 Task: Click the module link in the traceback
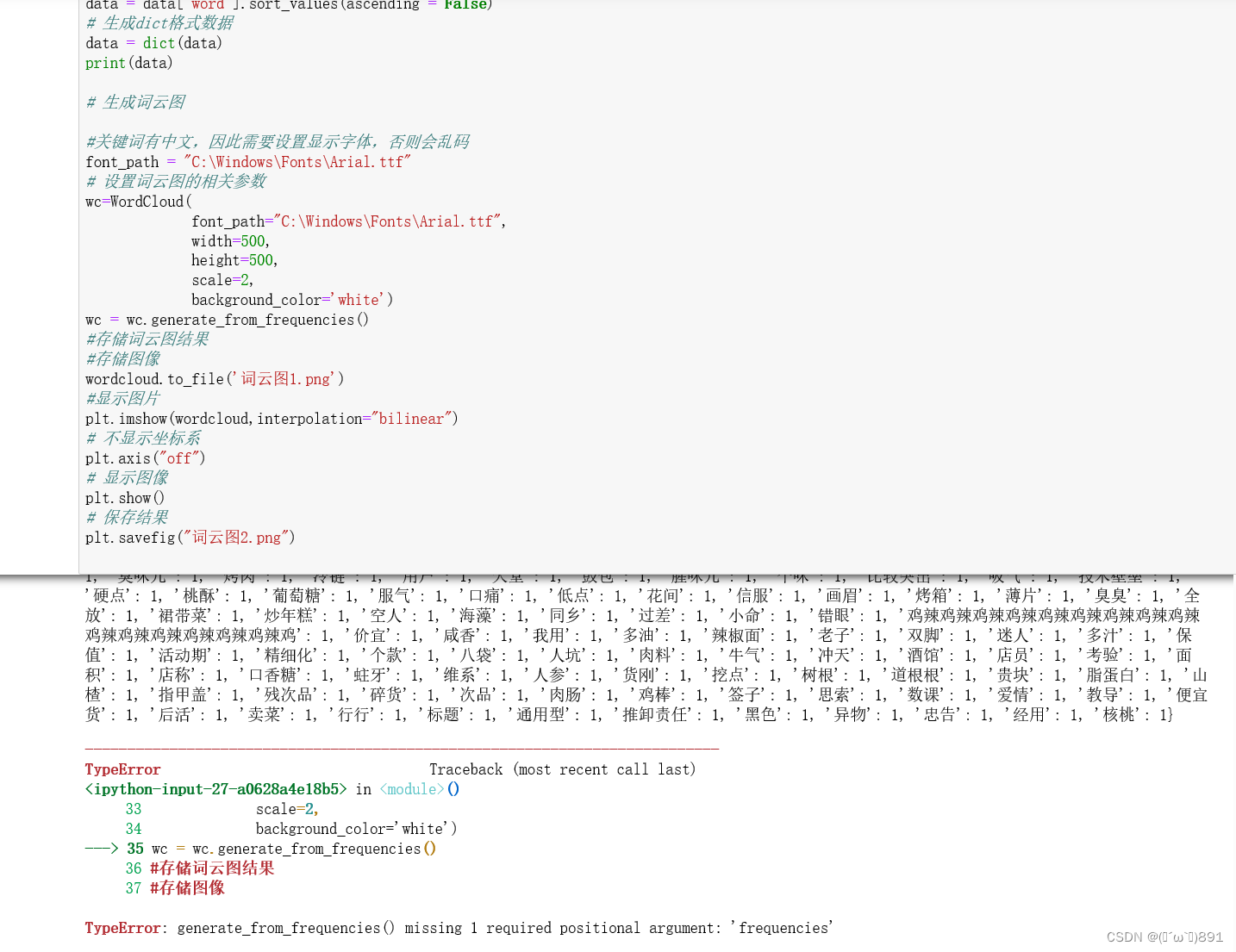(412, 788)
